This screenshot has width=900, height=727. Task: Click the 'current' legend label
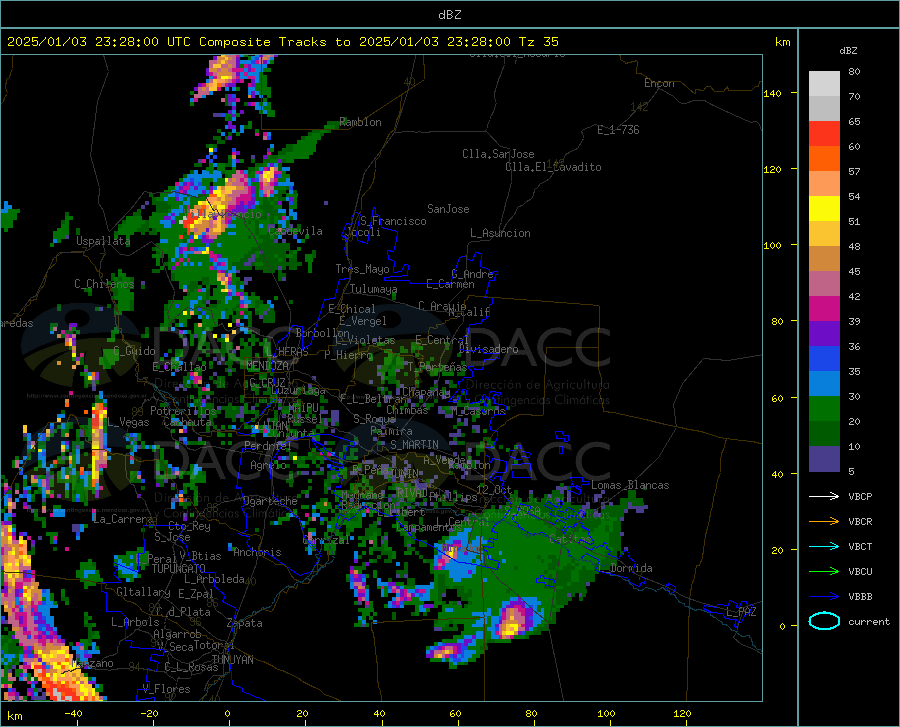(869, 621)
